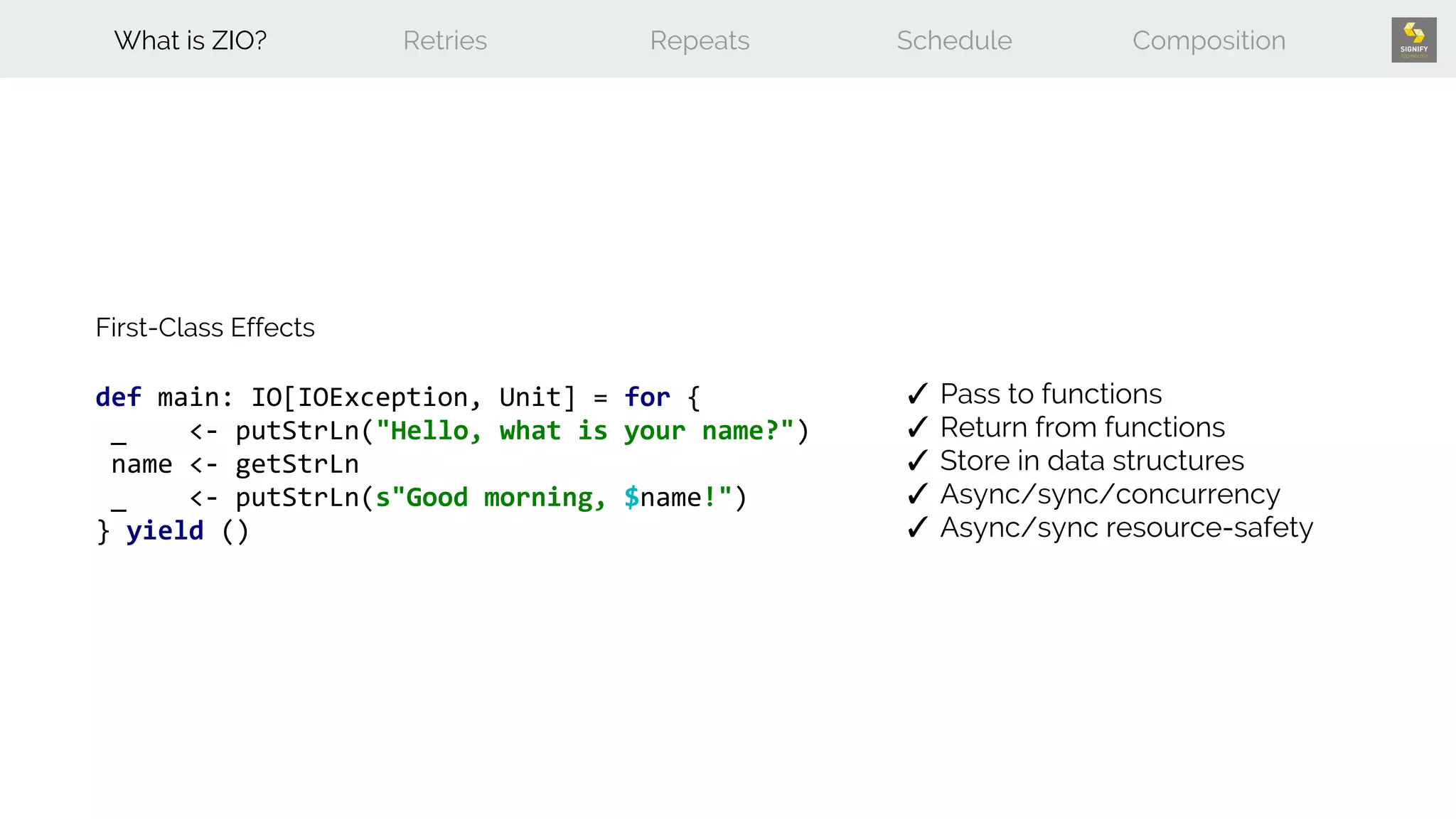The image size is (1456, 819).
Task: Select the Schedule section tab
Action: coord(954,41)
